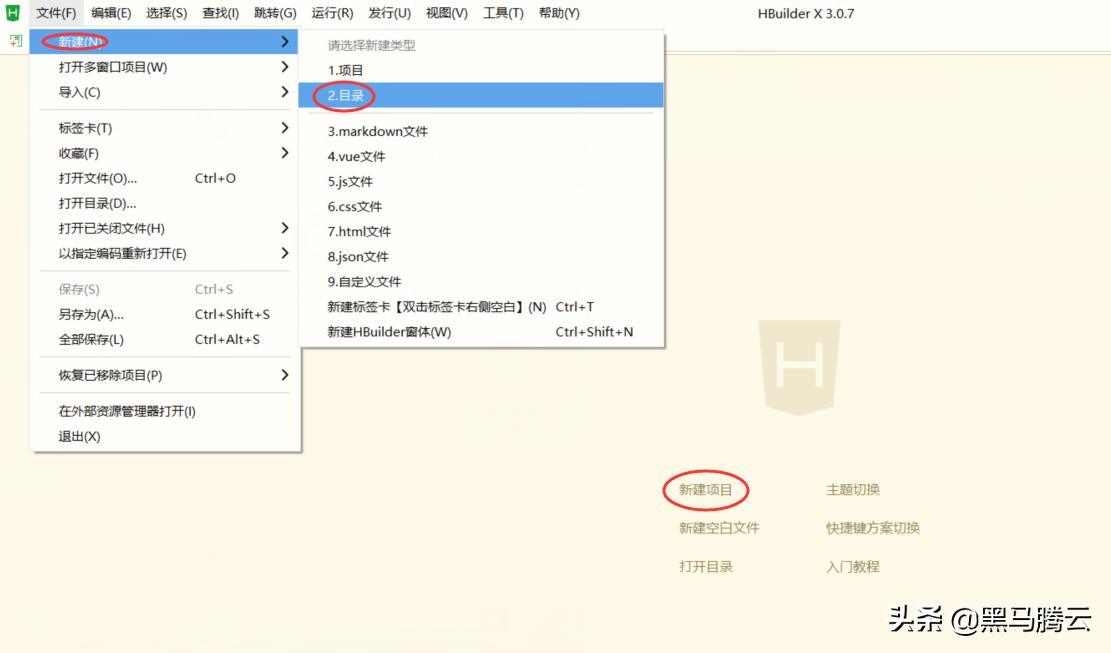Open the 视图(V) menu
This screenshot has width=1111, height=653.
tap(446, 13)
